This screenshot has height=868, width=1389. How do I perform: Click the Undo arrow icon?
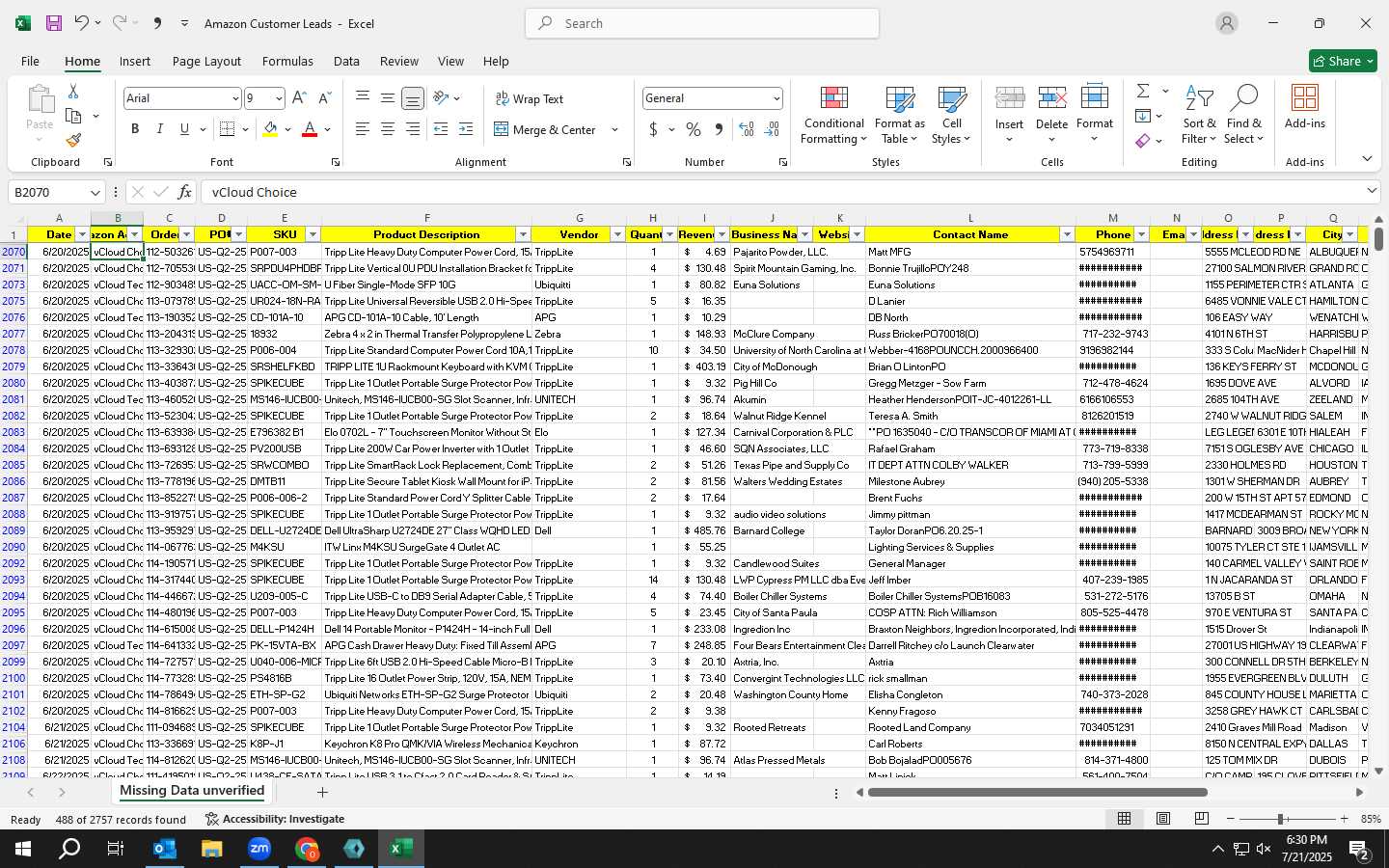81,23
